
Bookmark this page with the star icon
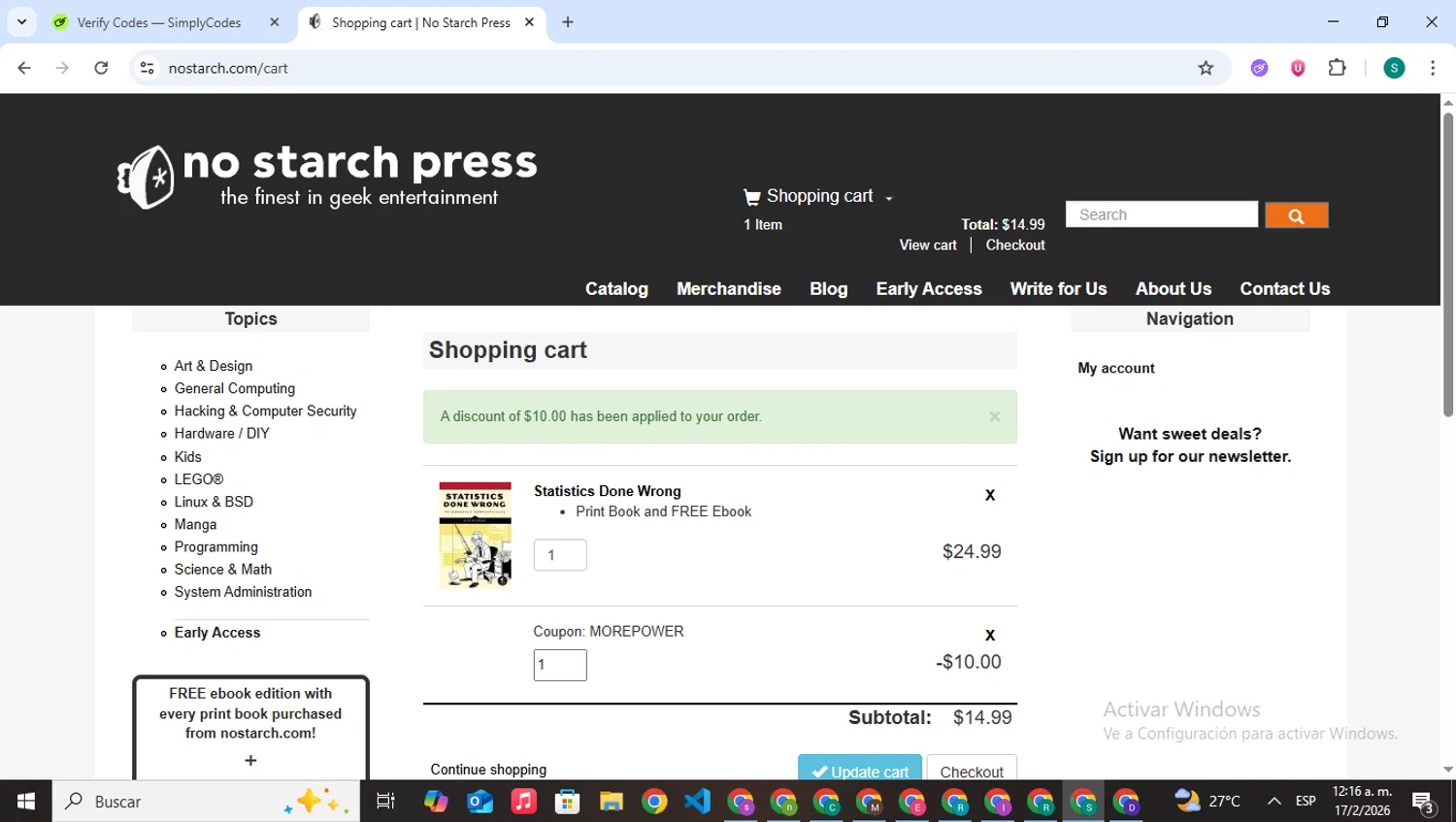point(1206,68)
